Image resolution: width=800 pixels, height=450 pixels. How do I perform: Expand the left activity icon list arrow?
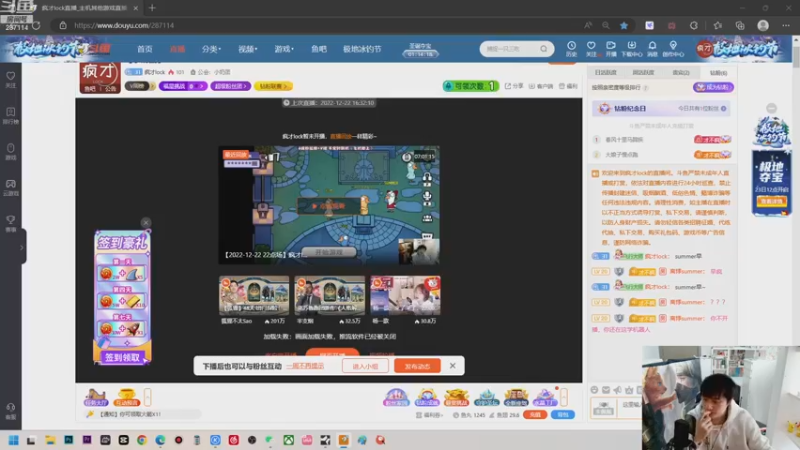click(x=147, y=396)
